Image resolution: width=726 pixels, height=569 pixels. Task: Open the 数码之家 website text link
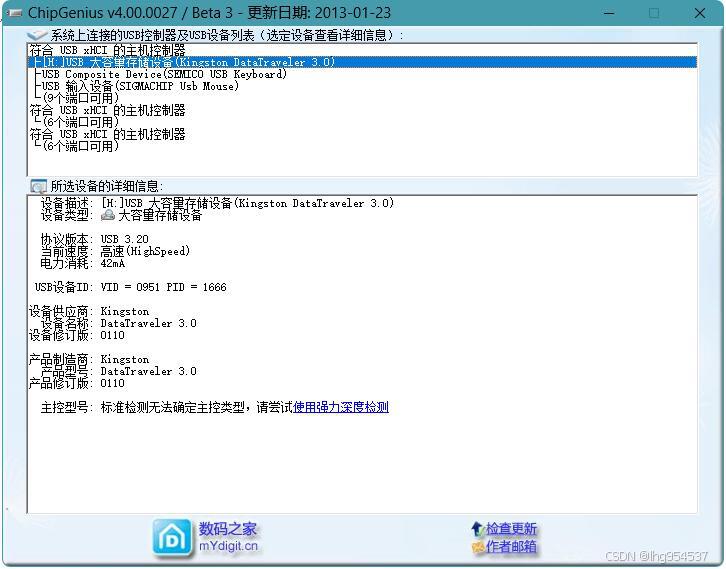228,529
